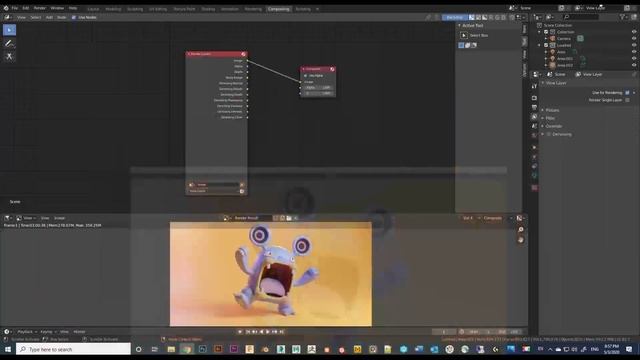Open the node editor Select menu
The image size is (640, 360).
pyautogui.click(x=36, y=17)
